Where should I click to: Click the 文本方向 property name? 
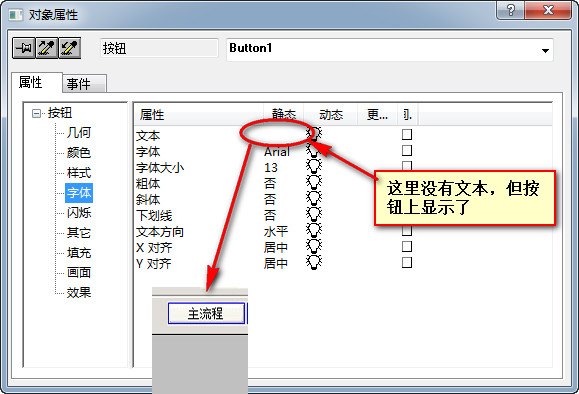click(160, 232)
